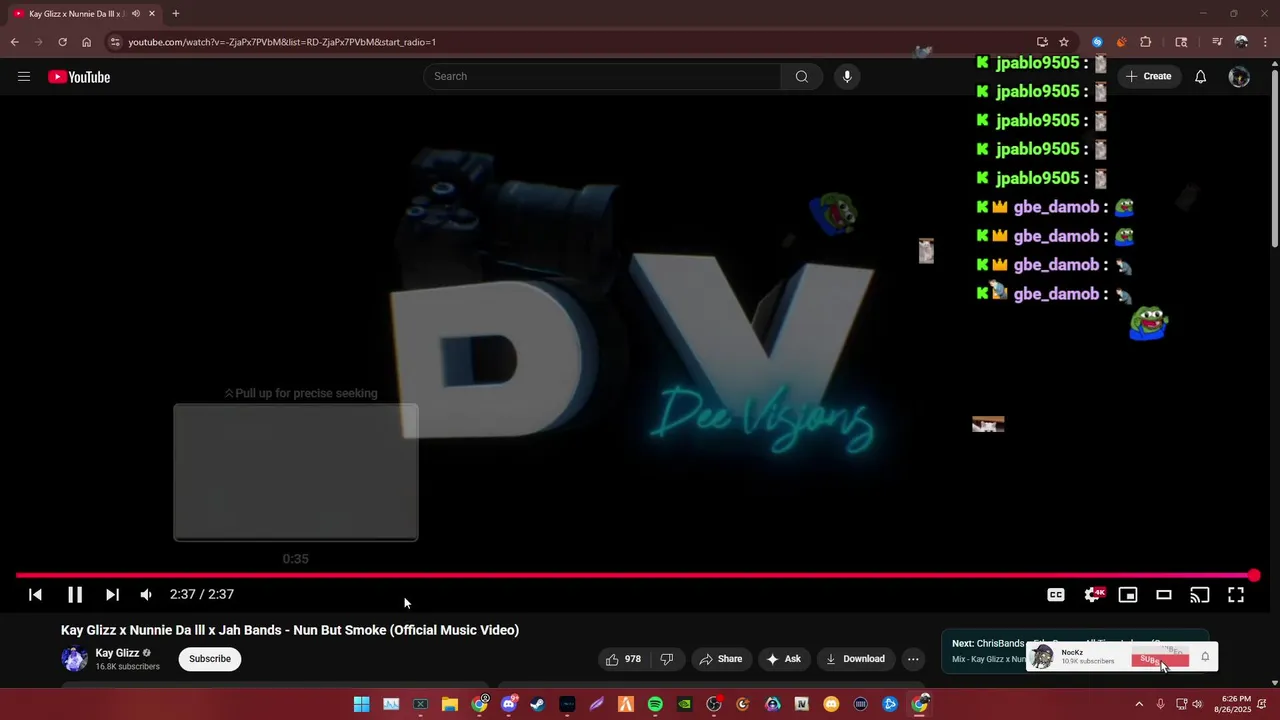The width and height of the screenshot is (1280, 720).
Task: Focus the YouTube search field
Action: pos(602,77)
